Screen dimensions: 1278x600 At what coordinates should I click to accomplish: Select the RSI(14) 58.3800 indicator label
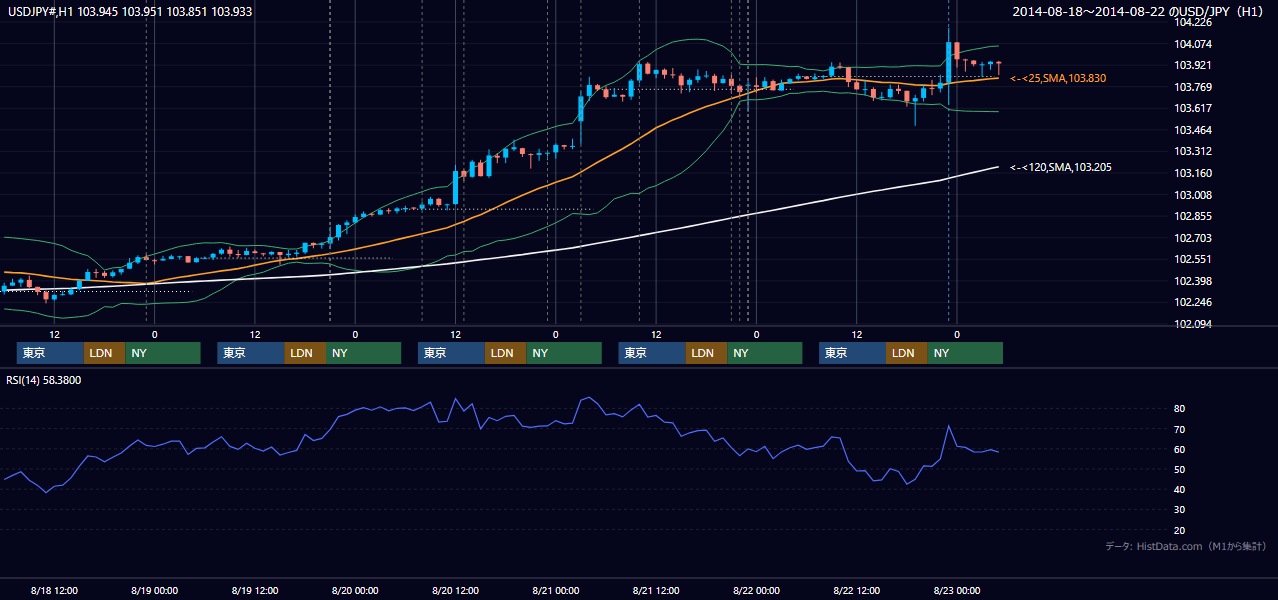pyautogui.click(x=44, y=380)
